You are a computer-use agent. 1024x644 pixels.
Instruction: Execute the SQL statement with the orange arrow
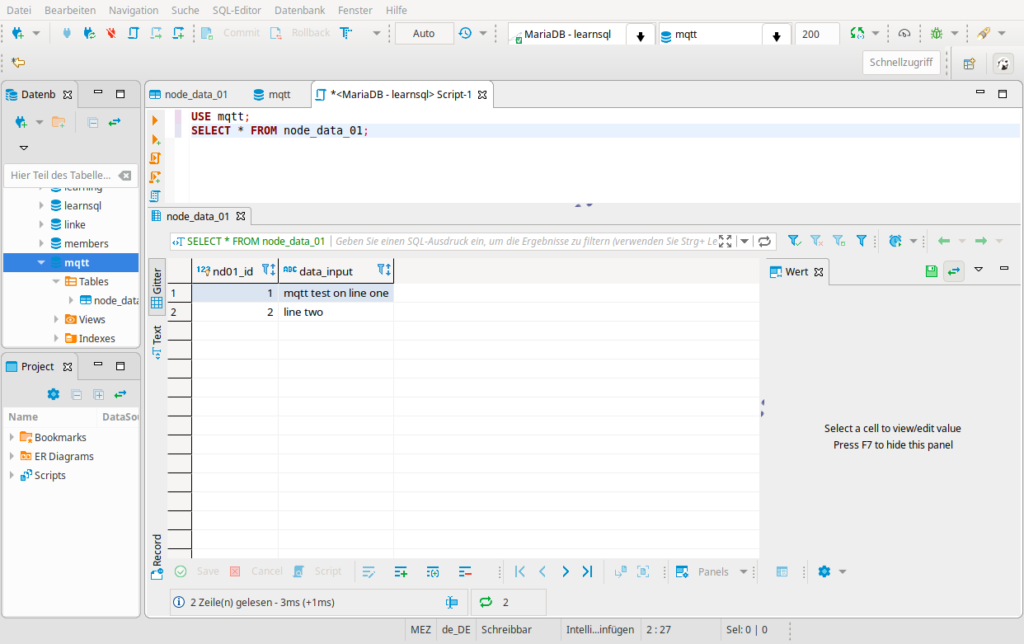pos(155,120)
